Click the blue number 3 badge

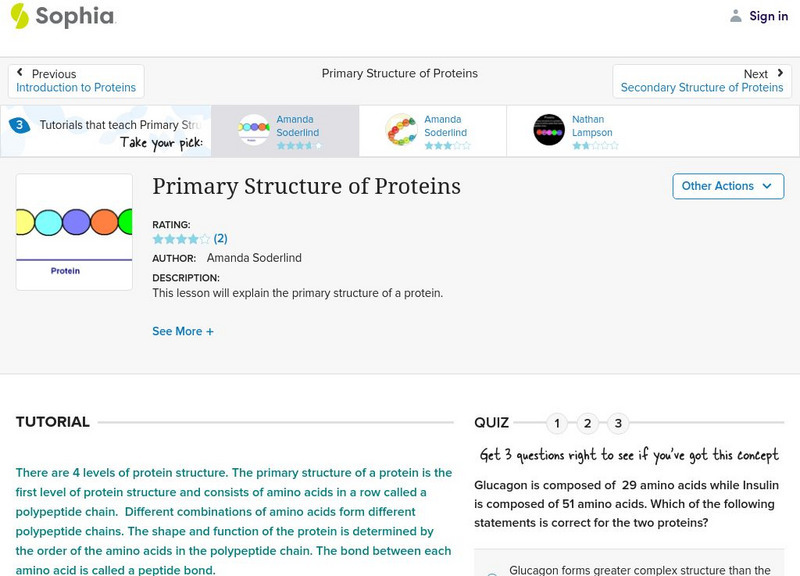click(19, 125)
